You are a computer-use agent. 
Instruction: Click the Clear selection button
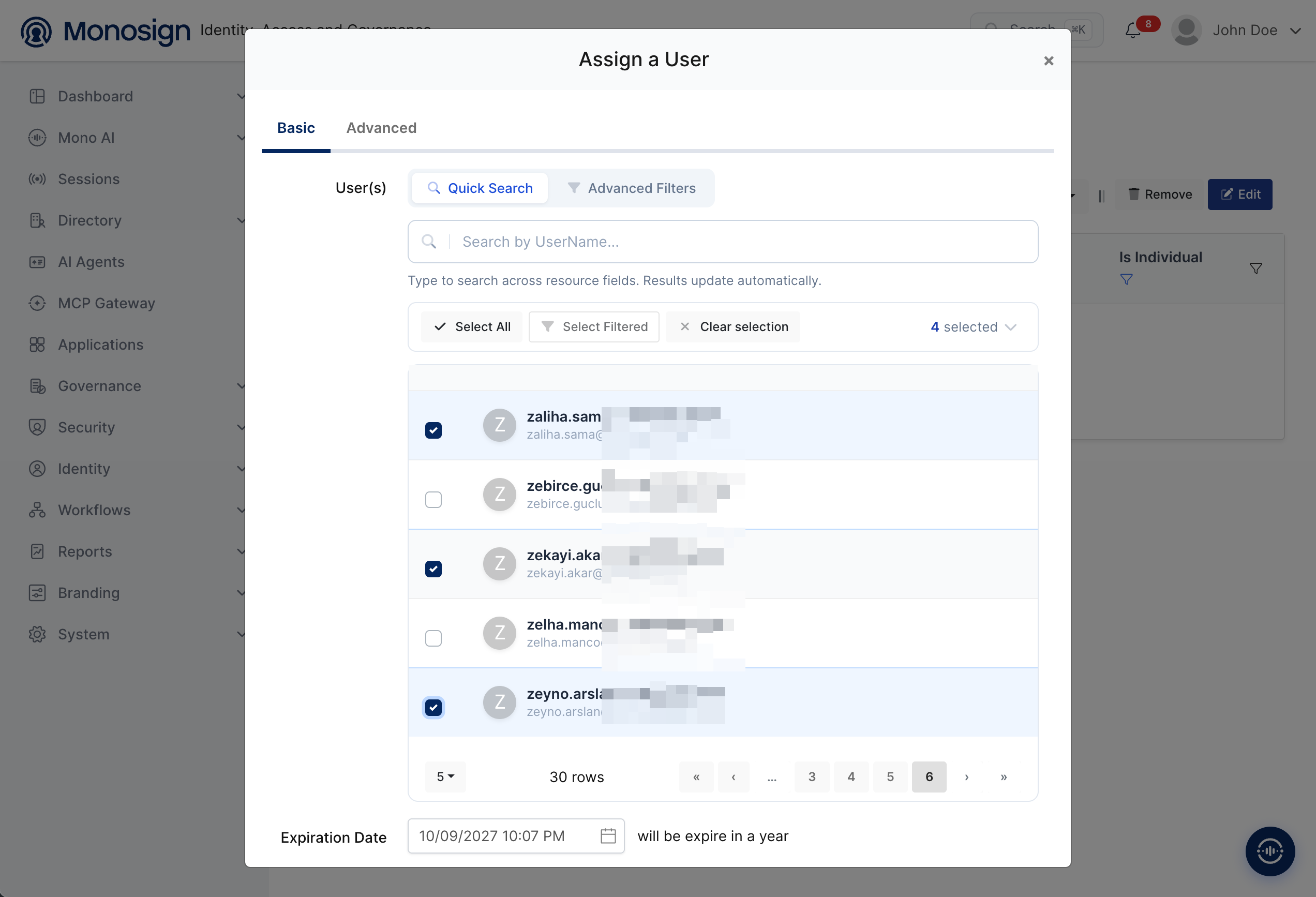click(x=732, y=327)
